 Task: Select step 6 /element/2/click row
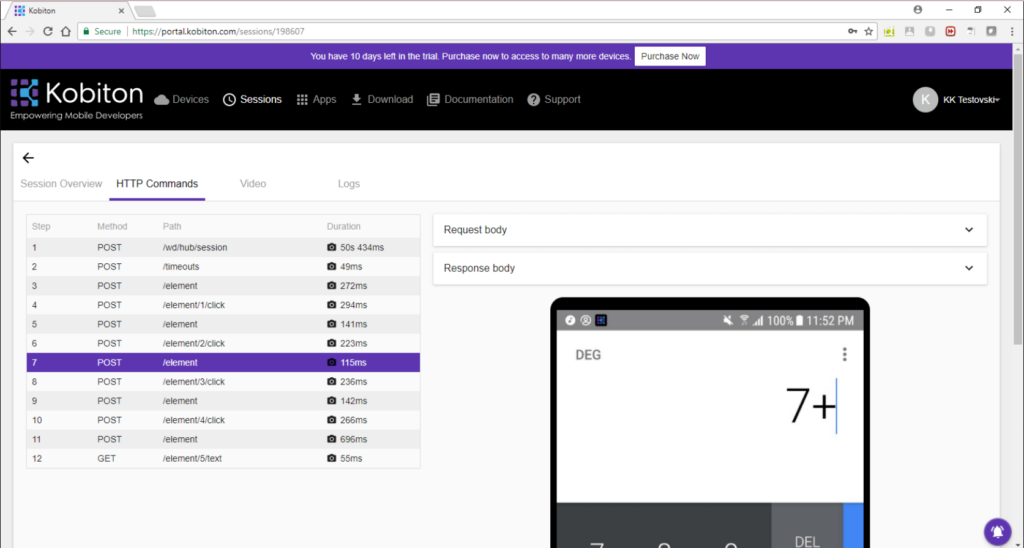click(223, 344)
